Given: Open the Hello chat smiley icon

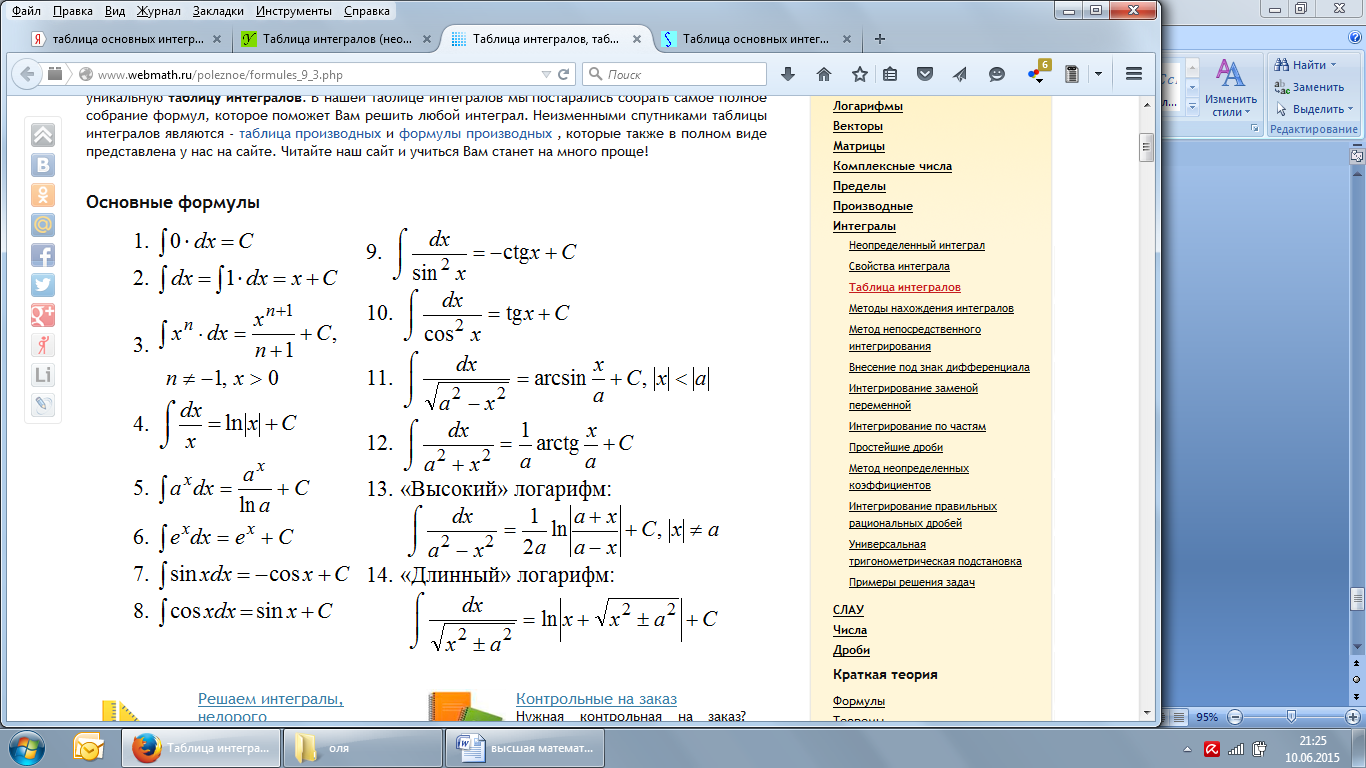Looking at the screenshot, I should (x=996, y=74).
